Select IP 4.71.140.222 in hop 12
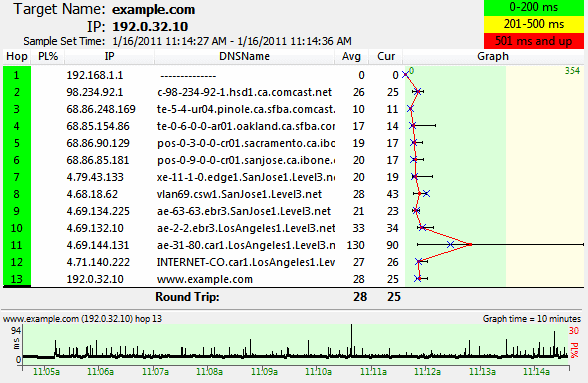 coord(98,262)
